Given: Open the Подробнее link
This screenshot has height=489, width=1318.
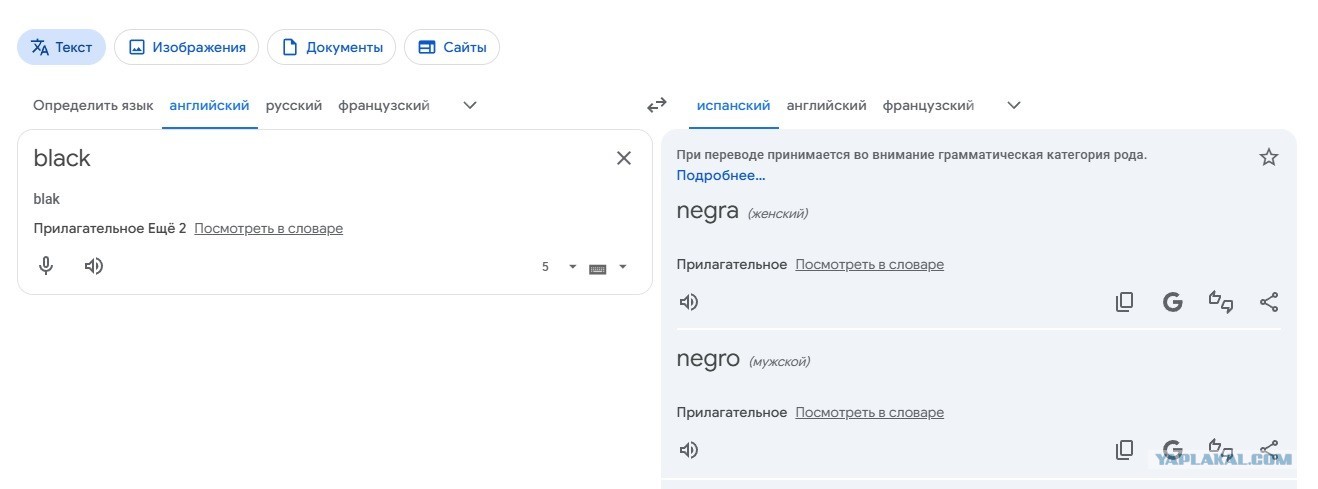Looking at the screenshot, I should (721, 175).
